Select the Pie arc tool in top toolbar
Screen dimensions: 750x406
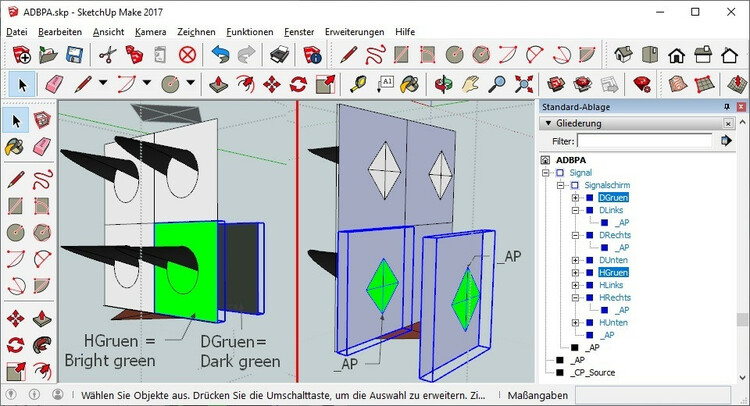pos(587,55)
